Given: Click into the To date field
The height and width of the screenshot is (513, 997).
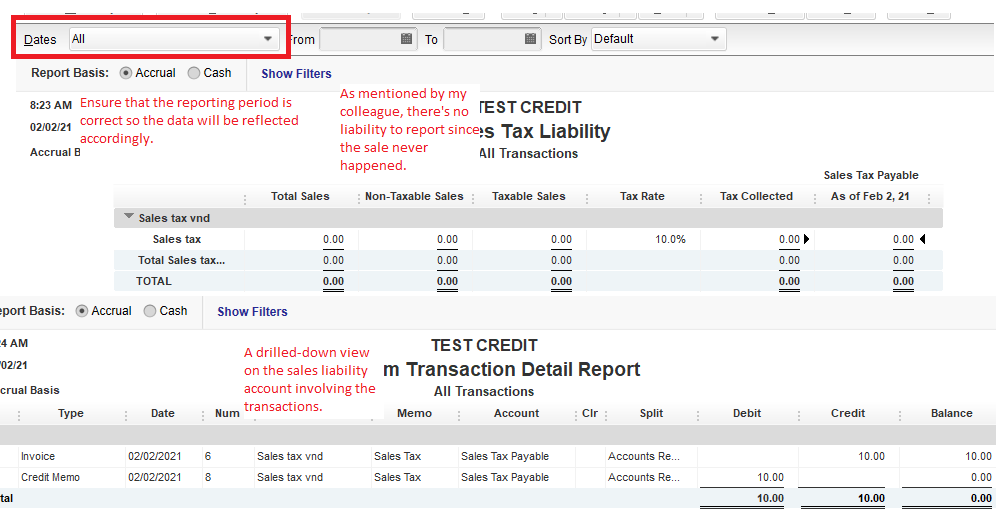Looking at the screenshot, I should (483, 39).
